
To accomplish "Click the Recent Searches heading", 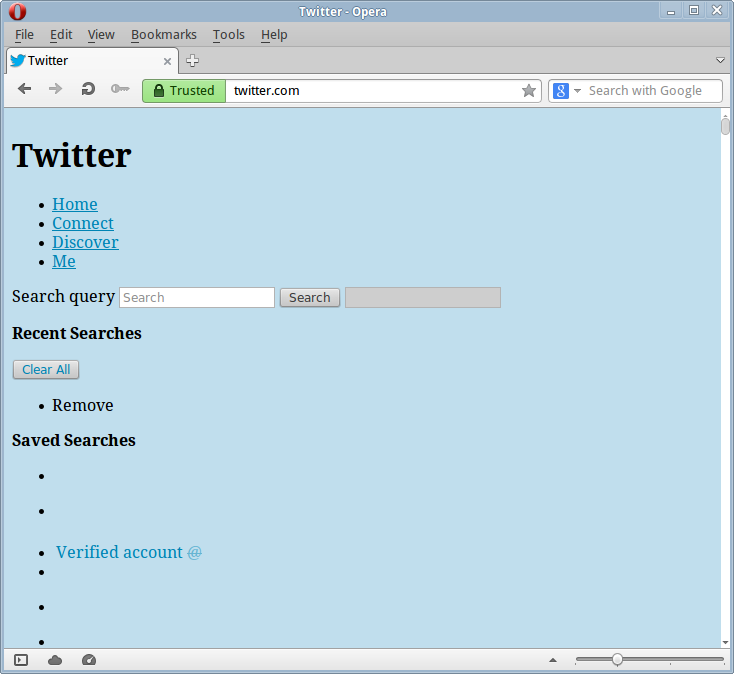I will 77,333.
